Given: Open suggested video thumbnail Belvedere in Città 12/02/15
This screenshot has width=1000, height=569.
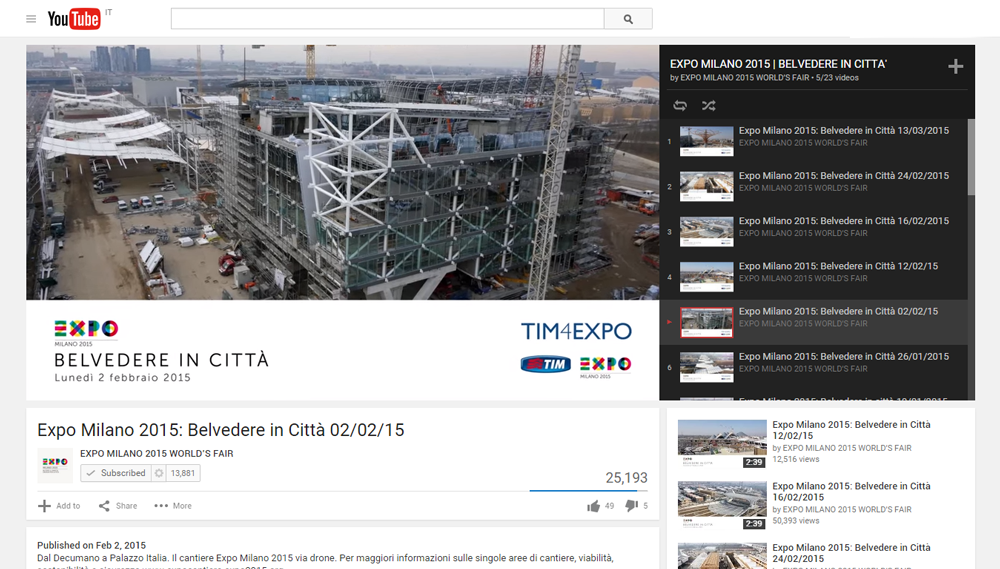Looking at the screenshot, I should pos(722,443).
